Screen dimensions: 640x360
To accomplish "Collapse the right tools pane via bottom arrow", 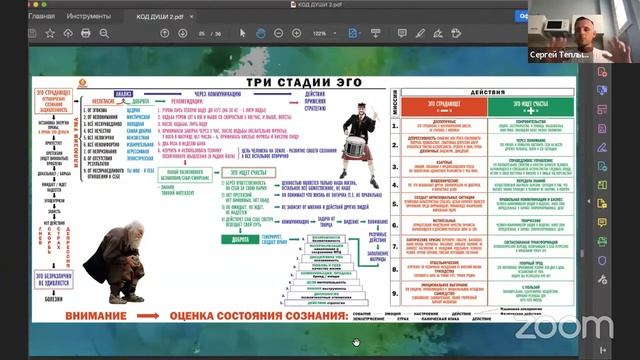I will click(603, 350).
